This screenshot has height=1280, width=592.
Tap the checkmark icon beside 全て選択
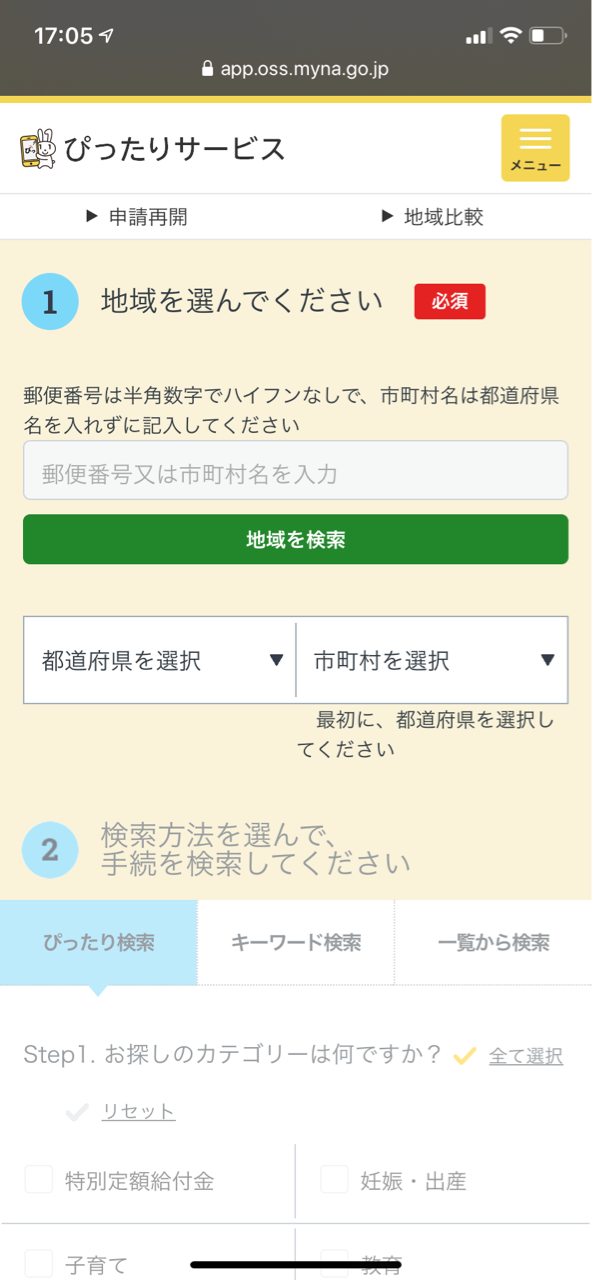click(x=464, y=1055)
